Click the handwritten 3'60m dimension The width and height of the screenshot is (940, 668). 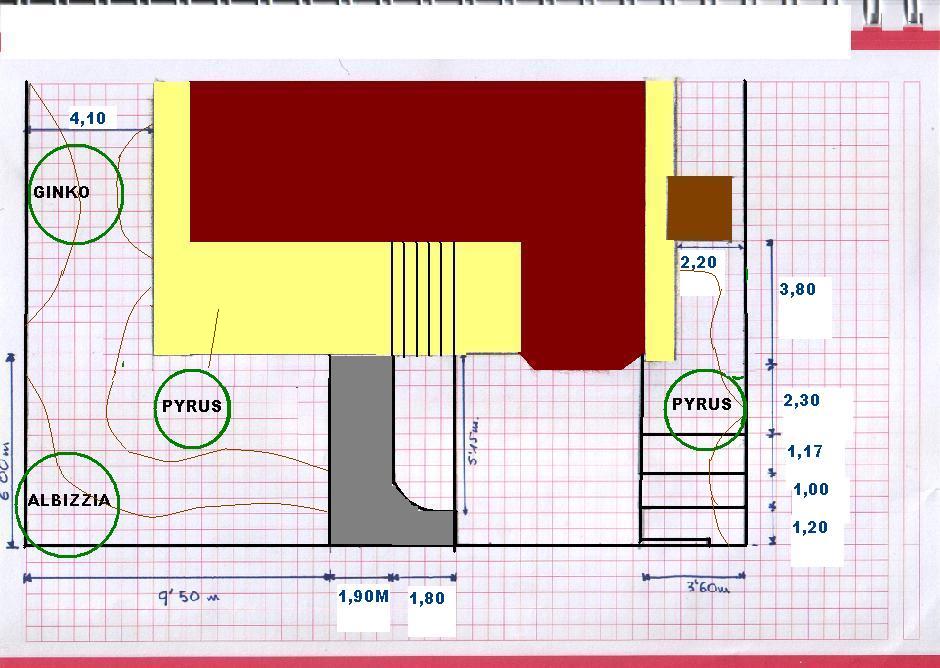point(708,588)
